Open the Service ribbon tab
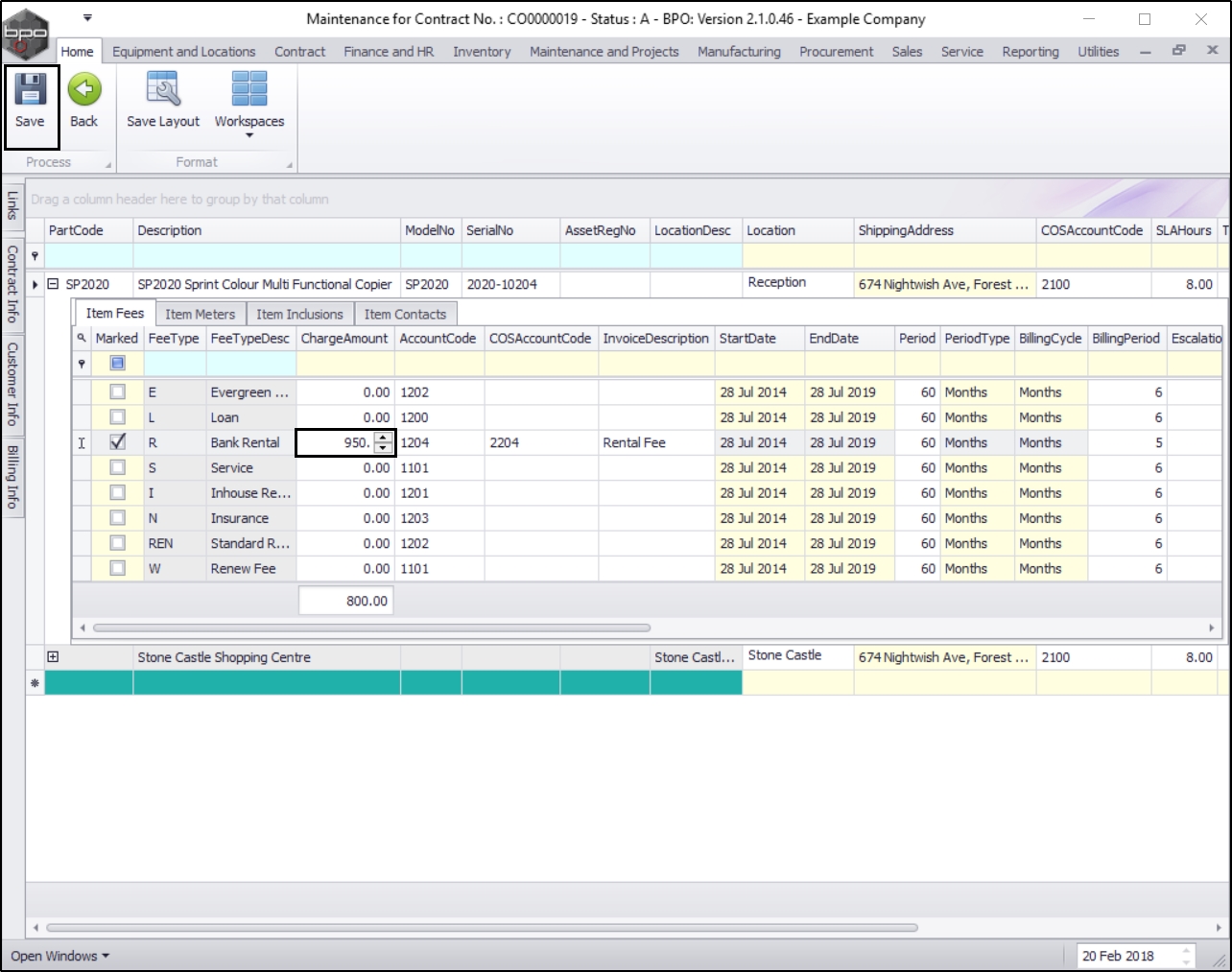Screen dimensions: 1232x972 tap(962, 52)
